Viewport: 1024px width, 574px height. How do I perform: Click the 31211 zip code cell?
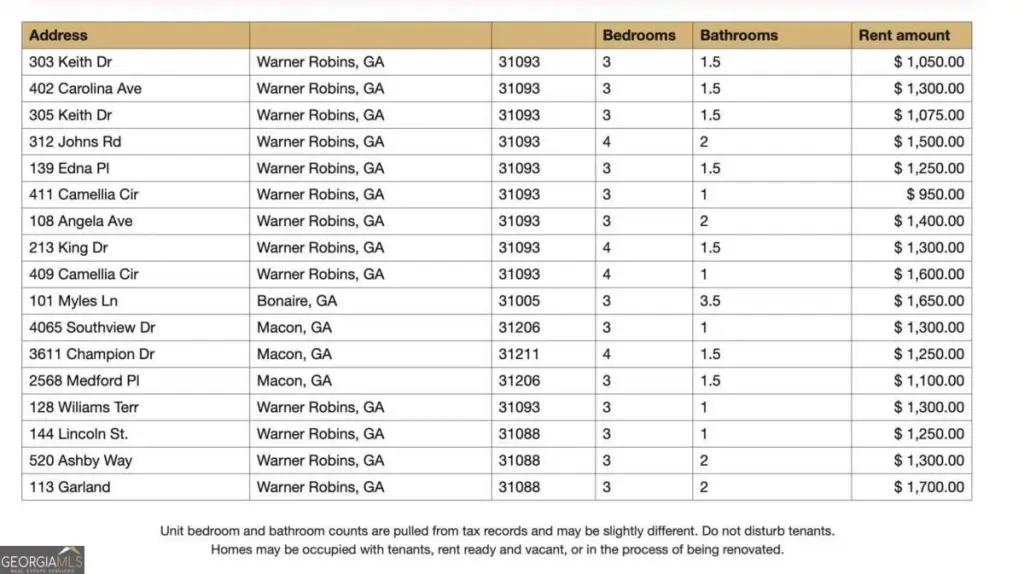519,354
